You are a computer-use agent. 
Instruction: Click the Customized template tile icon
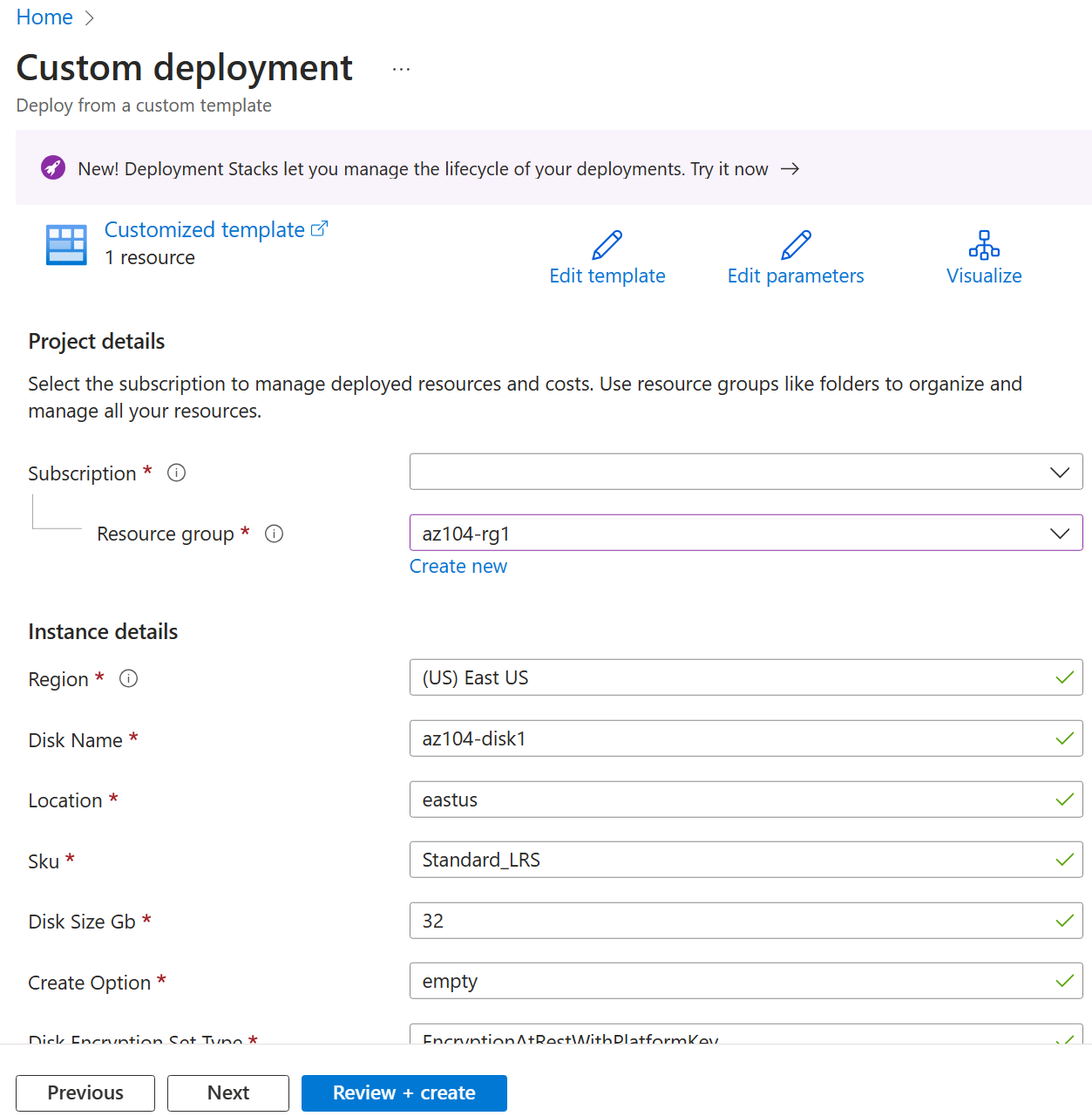pos(66,245)
